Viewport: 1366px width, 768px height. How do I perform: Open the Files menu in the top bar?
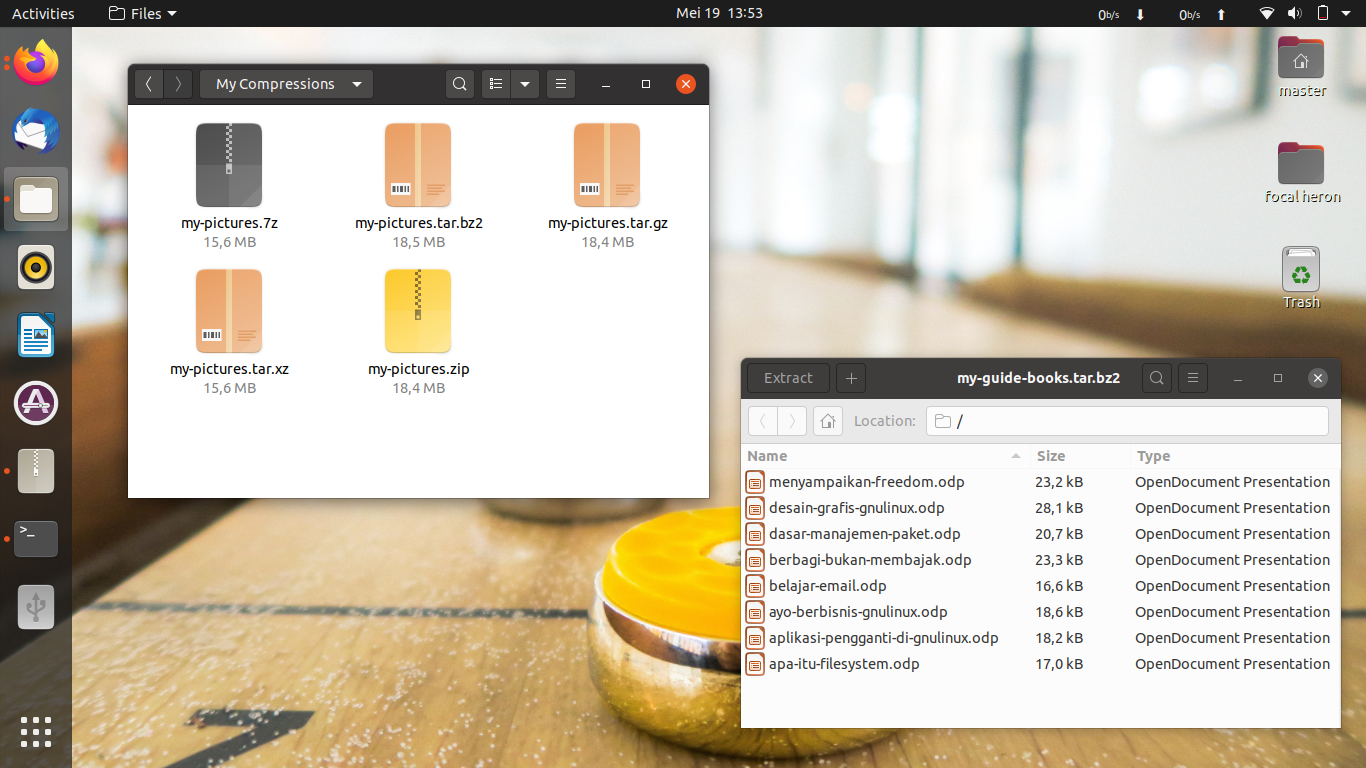(x=140, y=13)
